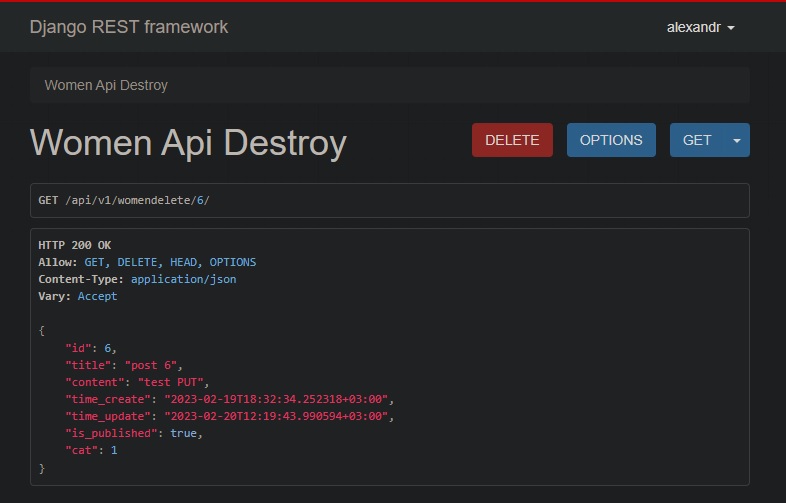The width and height of the screenshot is (786, 503).
Task: Expand the GET format dropdown arrow
Action: (737, 140)
